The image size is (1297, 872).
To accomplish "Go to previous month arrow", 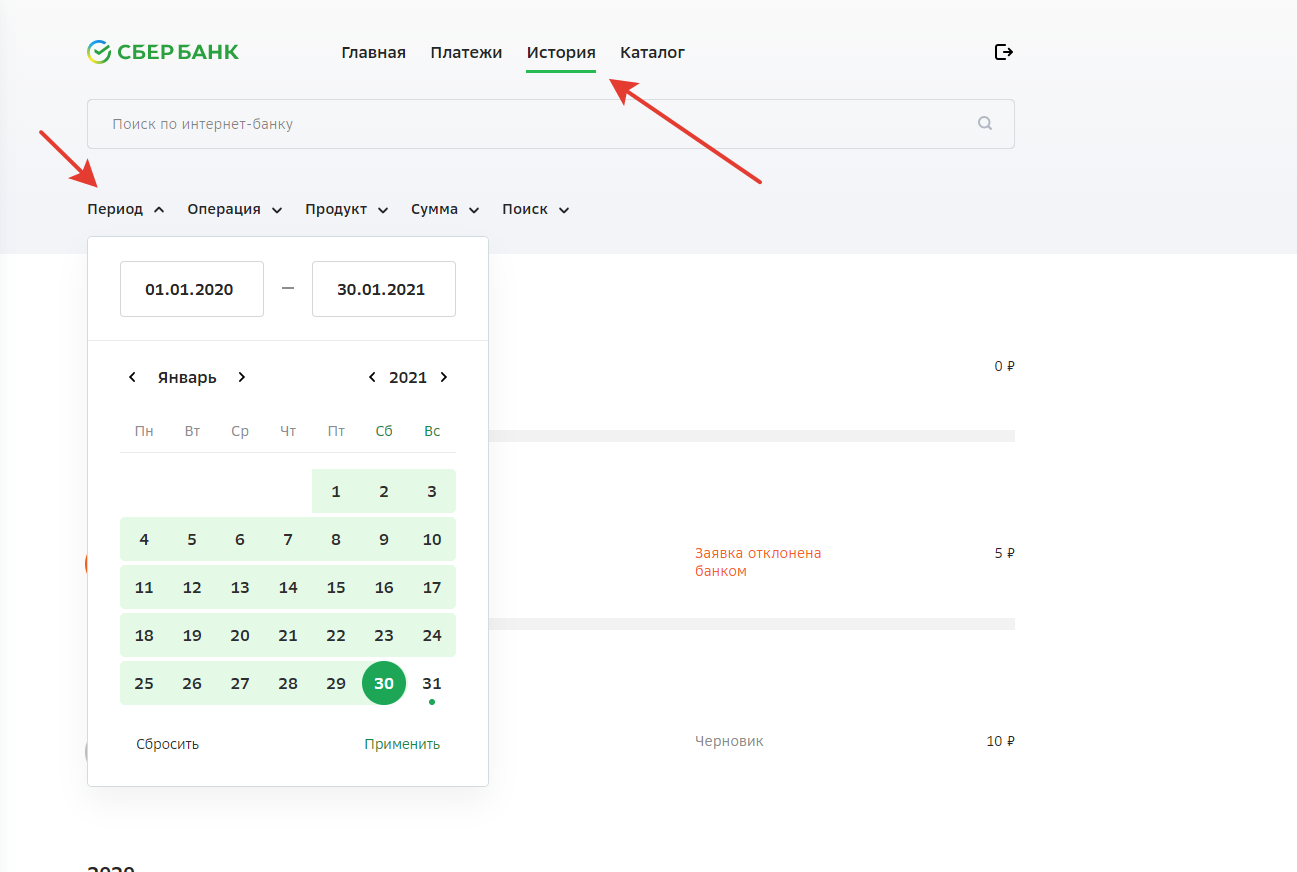I will point(132,377).
